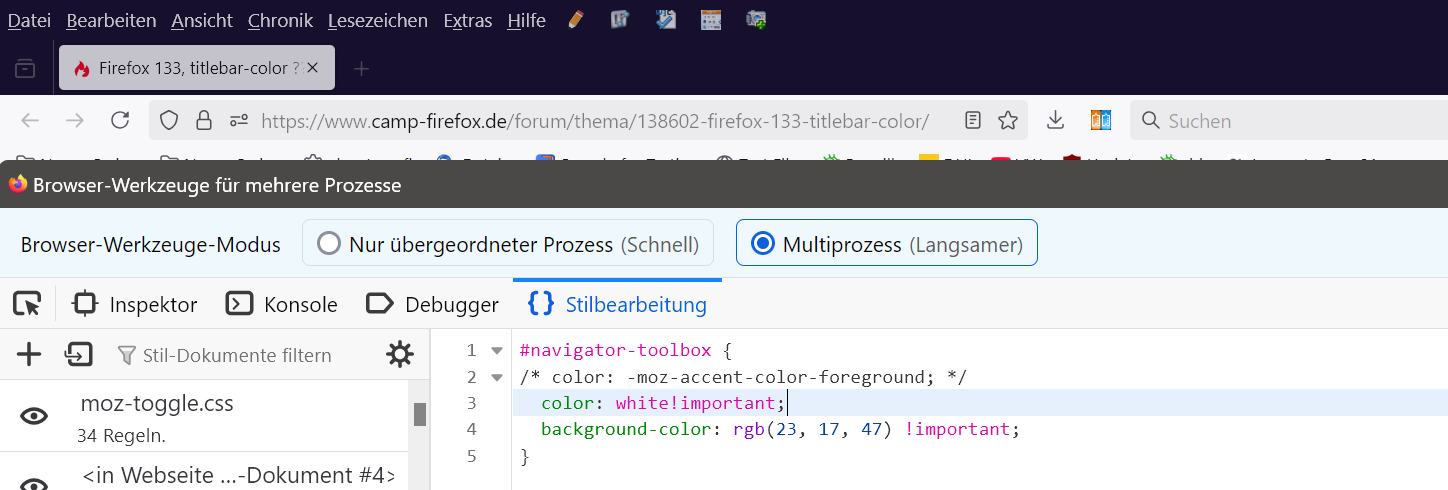Collapse the code fold arrow on line 2
Viewport: 1448px width, 490px height.
[x=497, y=377]
